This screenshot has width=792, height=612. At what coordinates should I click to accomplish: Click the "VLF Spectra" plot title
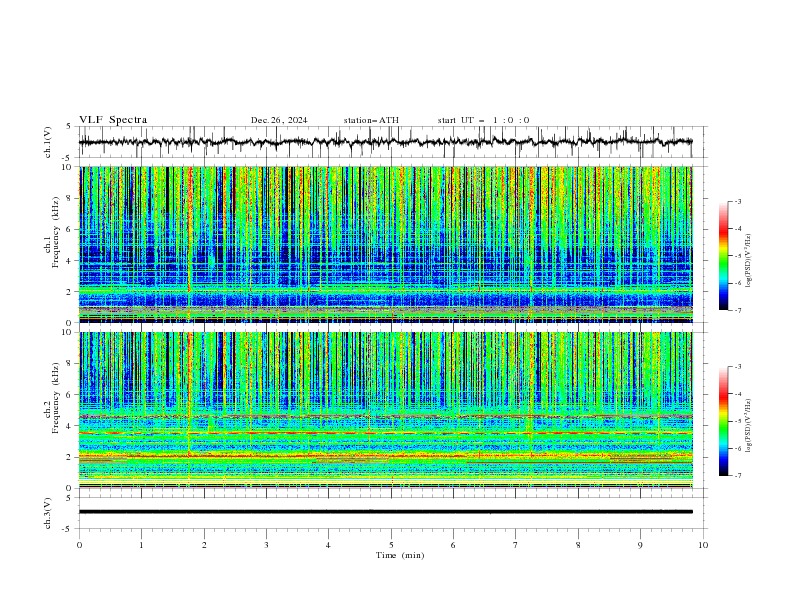(113, 120)
